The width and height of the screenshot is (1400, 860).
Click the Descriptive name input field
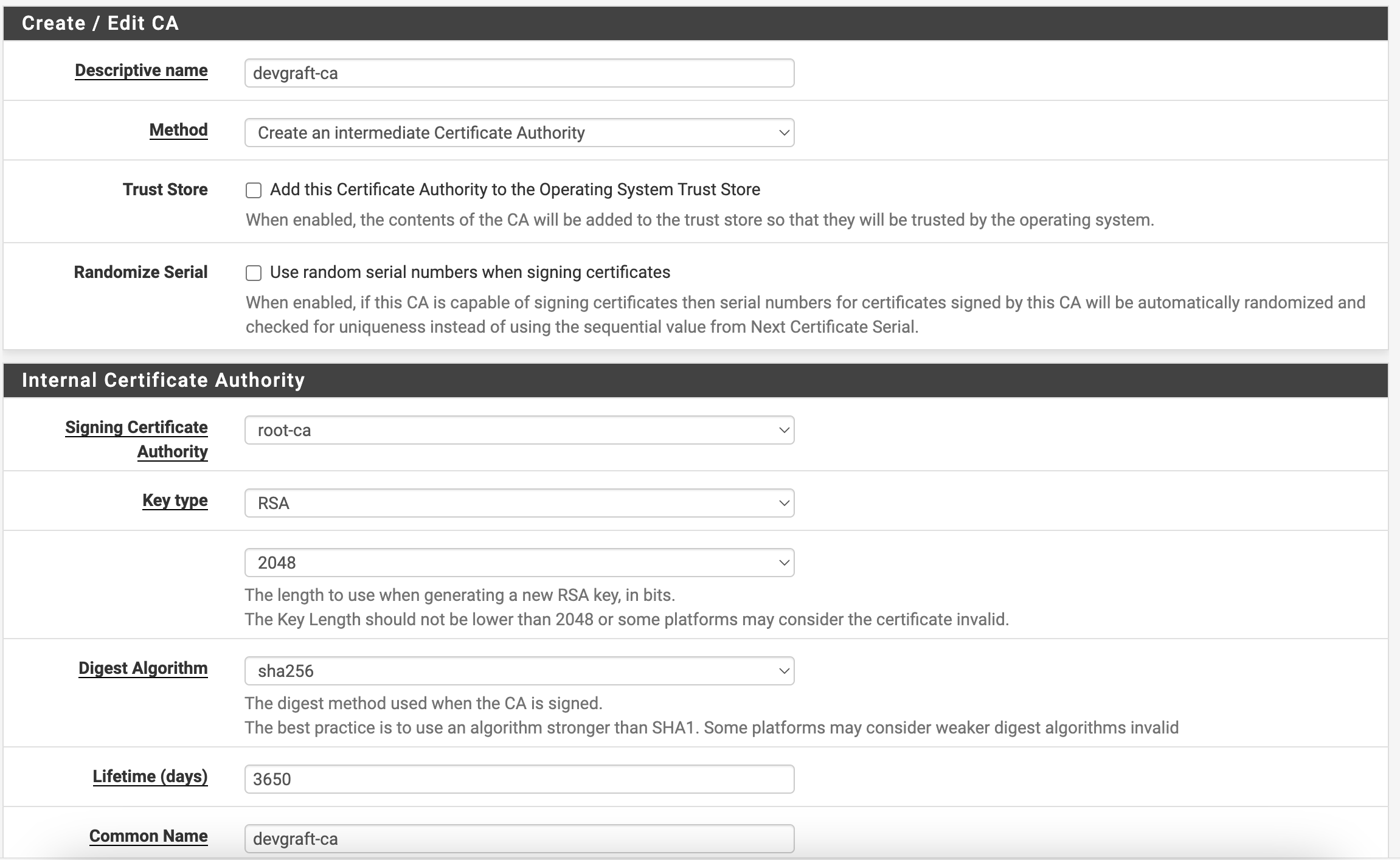(519, 73)
